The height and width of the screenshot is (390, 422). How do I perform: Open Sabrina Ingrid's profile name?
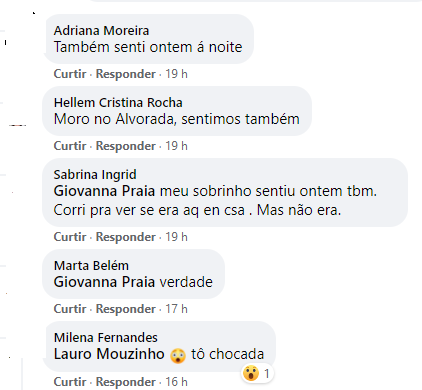pyautogui.click(x=95, y=175)
